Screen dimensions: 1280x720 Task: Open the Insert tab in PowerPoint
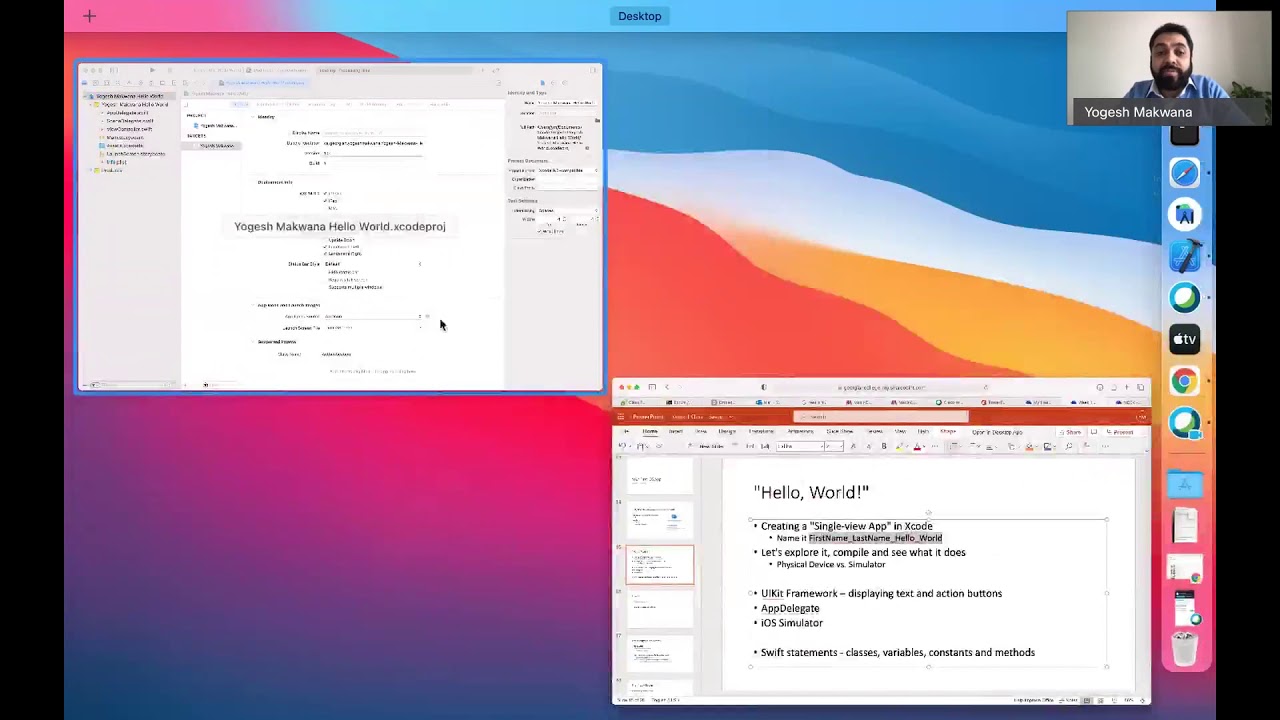(676, 432)
